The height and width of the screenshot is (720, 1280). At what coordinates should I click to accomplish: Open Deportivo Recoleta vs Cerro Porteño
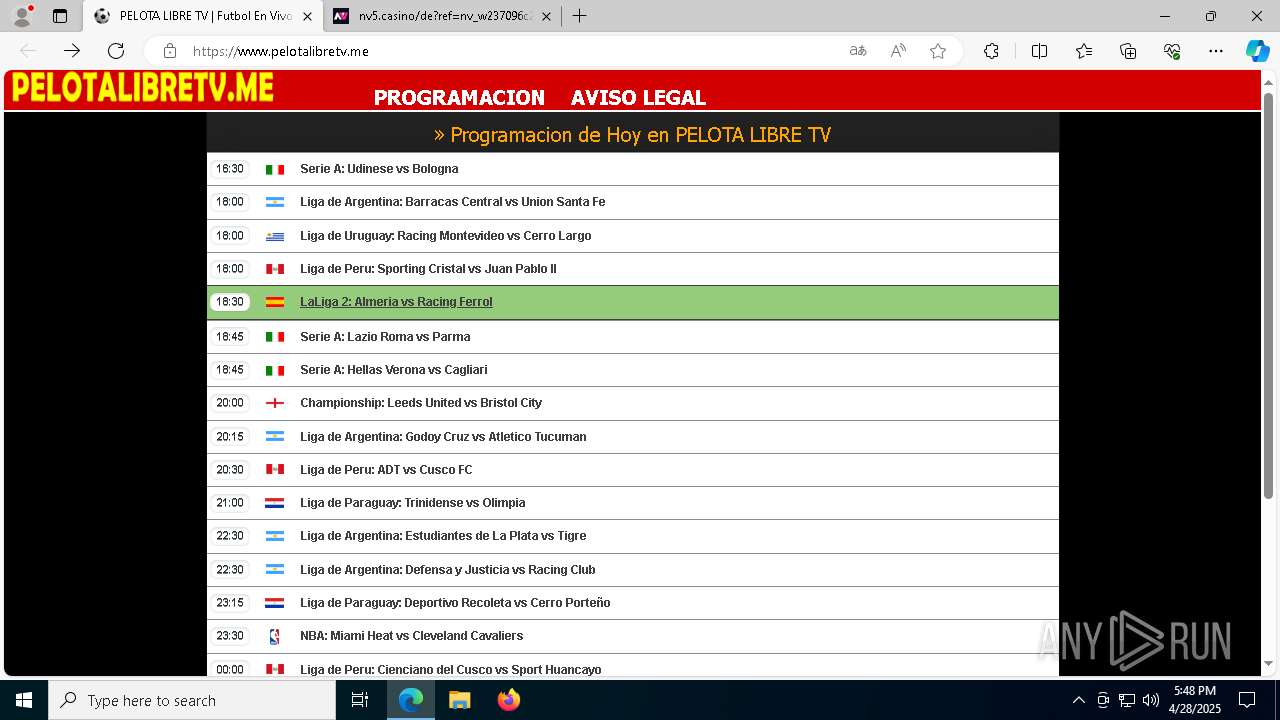point(455,603)
